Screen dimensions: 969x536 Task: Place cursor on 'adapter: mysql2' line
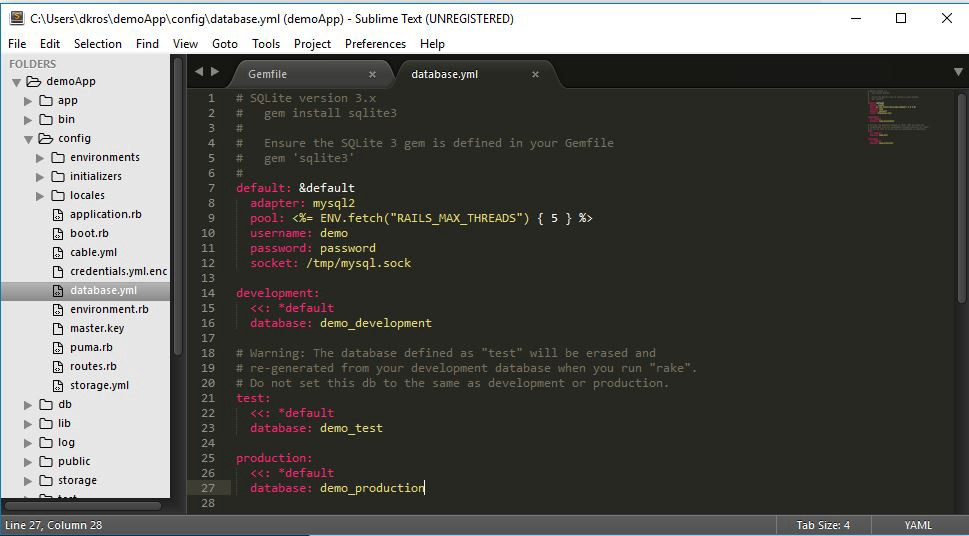[x=302, y=203]
